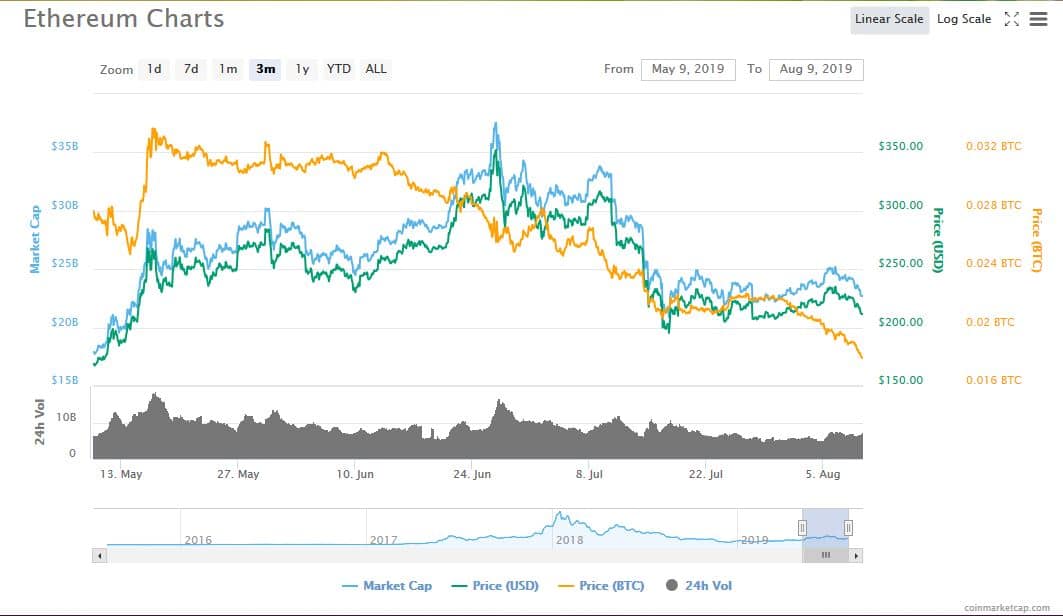Click the left navigator range handle
Image resolution: width=1063 pixels, height=616 pixels.
click(x=802, y=527)
